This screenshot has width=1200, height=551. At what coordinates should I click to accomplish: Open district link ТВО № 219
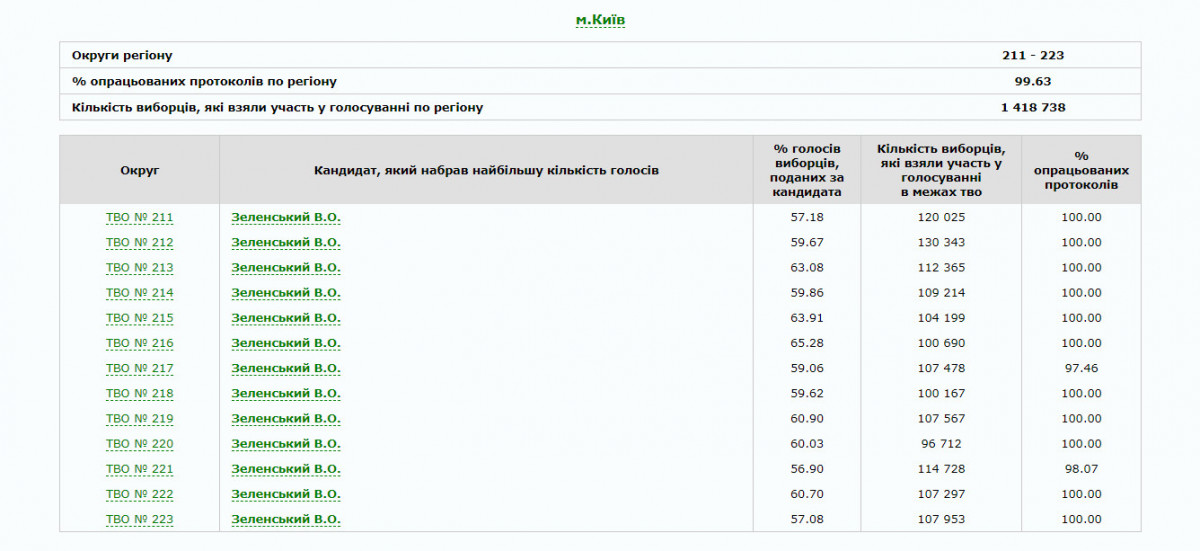point(140,418)
